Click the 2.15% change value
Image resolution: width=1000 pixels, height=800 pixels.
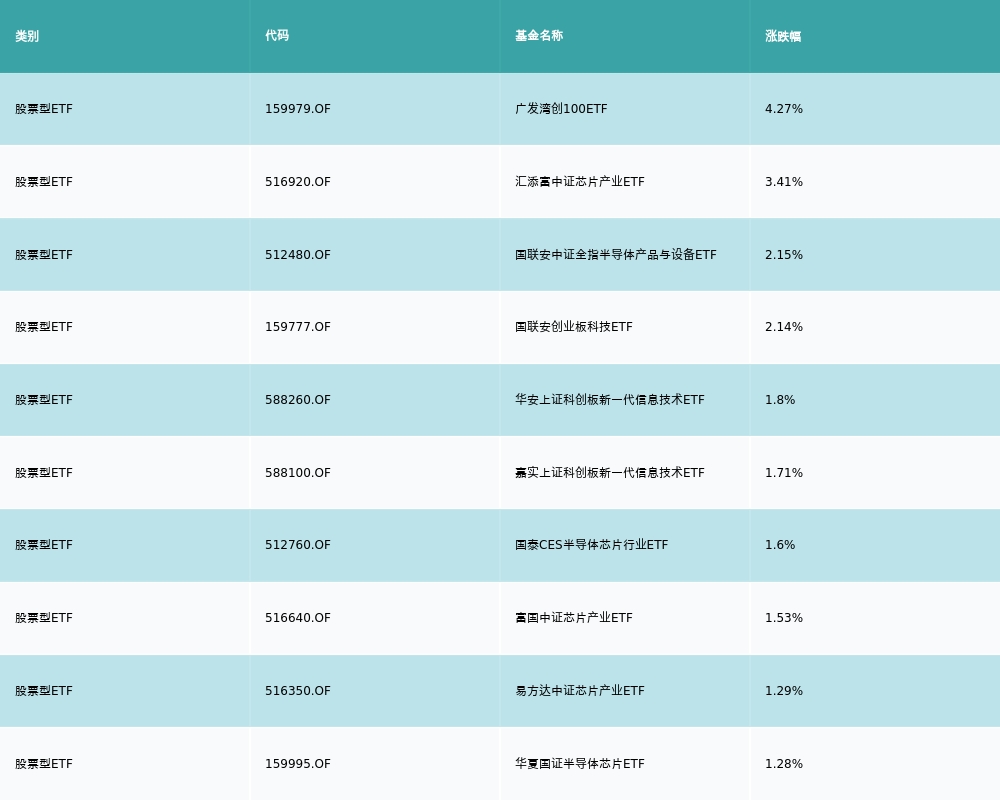click(x=784, y=255)
